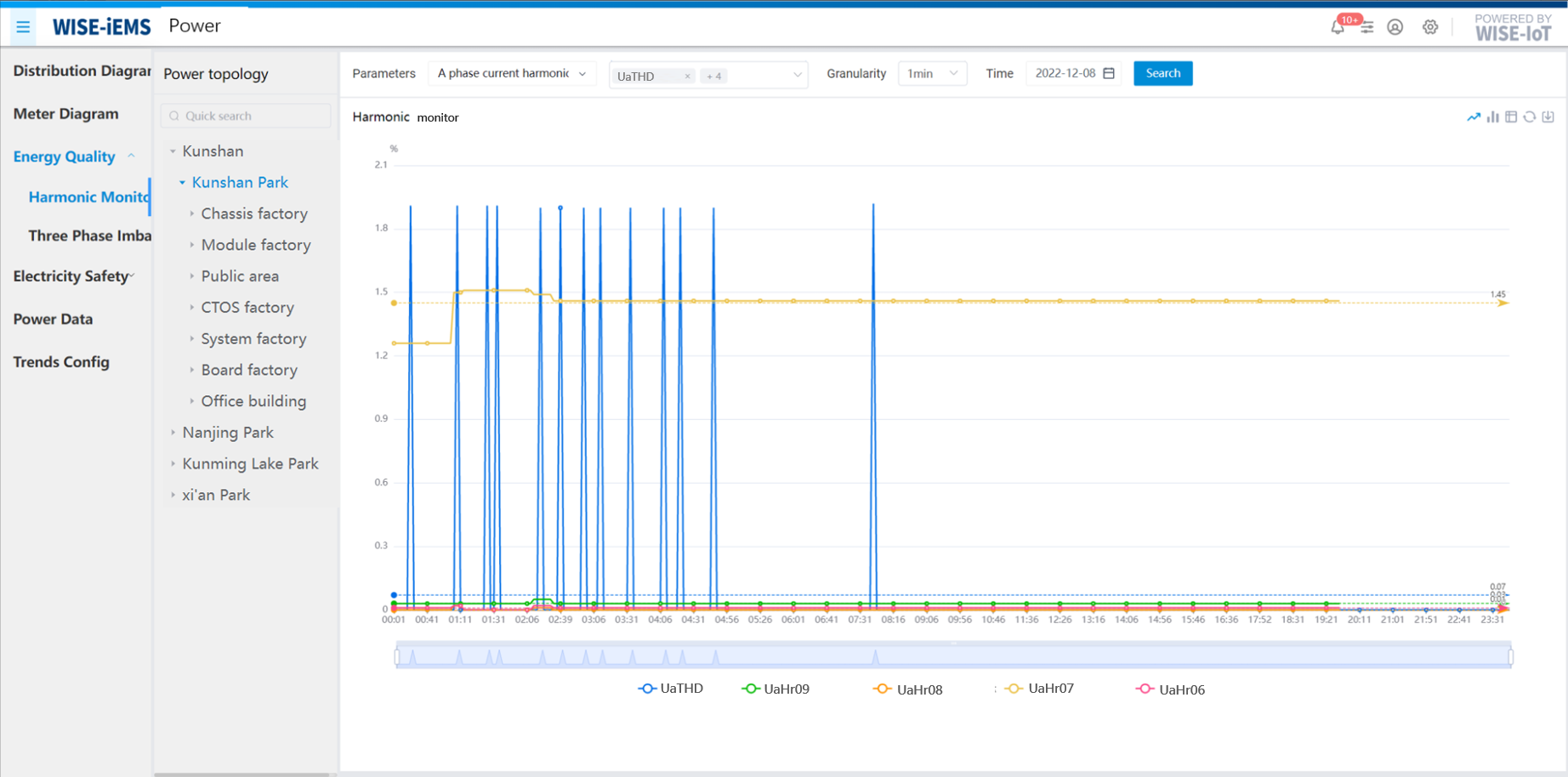The width and height of the screenshot is (1568, 777).
Task: Download the harmonic chart image
Action: (x=1548, y=117)
